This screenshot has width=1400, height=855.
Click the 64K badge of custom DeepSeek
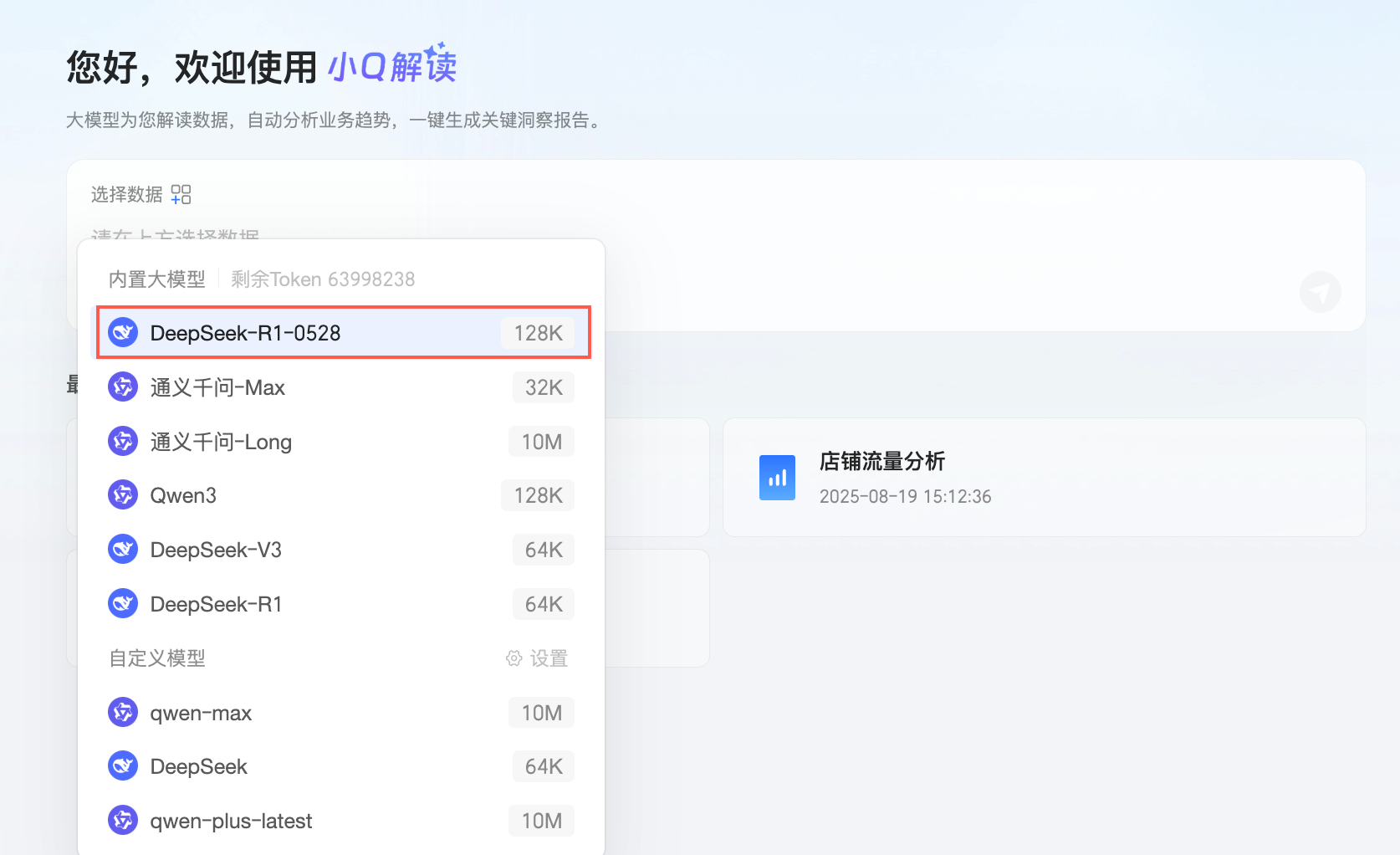[x=544, y=766]
